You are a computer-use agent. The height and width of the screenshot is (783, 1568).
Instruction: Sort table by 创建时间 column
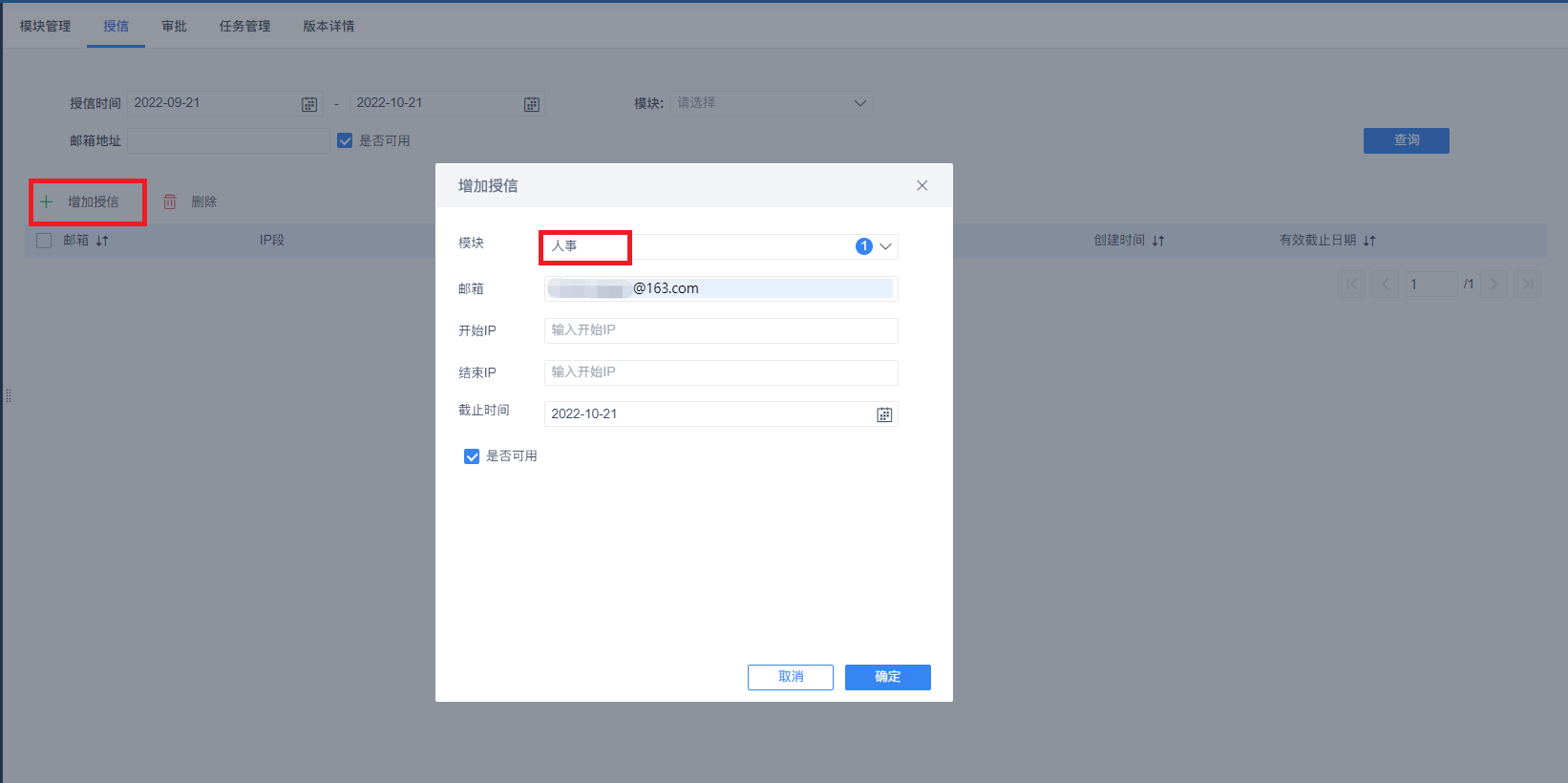(x=1158, y=241)
